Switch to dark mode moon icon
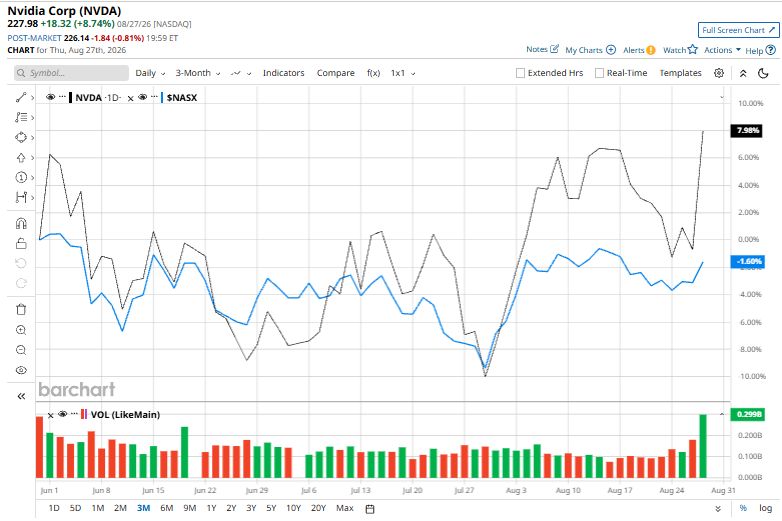The image size is (782, 521). (763, 73)
